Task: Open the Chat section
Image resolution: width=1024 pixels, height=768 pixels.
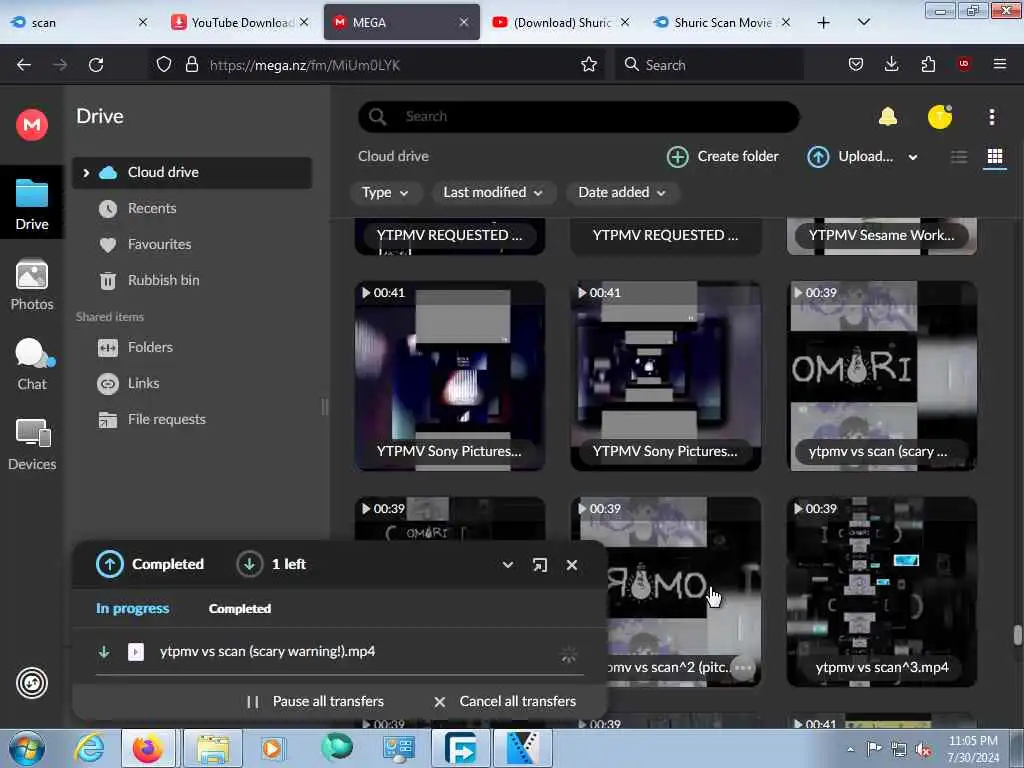Action: coord(31,364)
